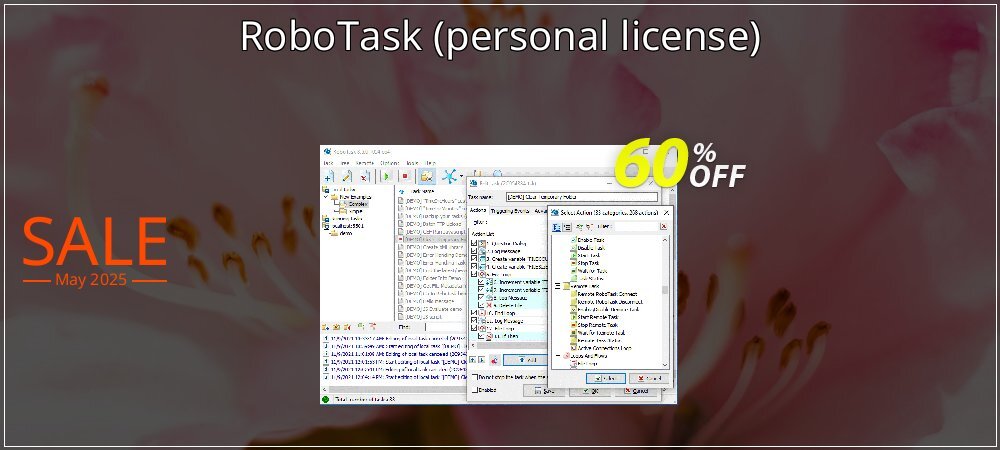
Task: Close the Select Action dialog
Action: click(x=666, y=212)
